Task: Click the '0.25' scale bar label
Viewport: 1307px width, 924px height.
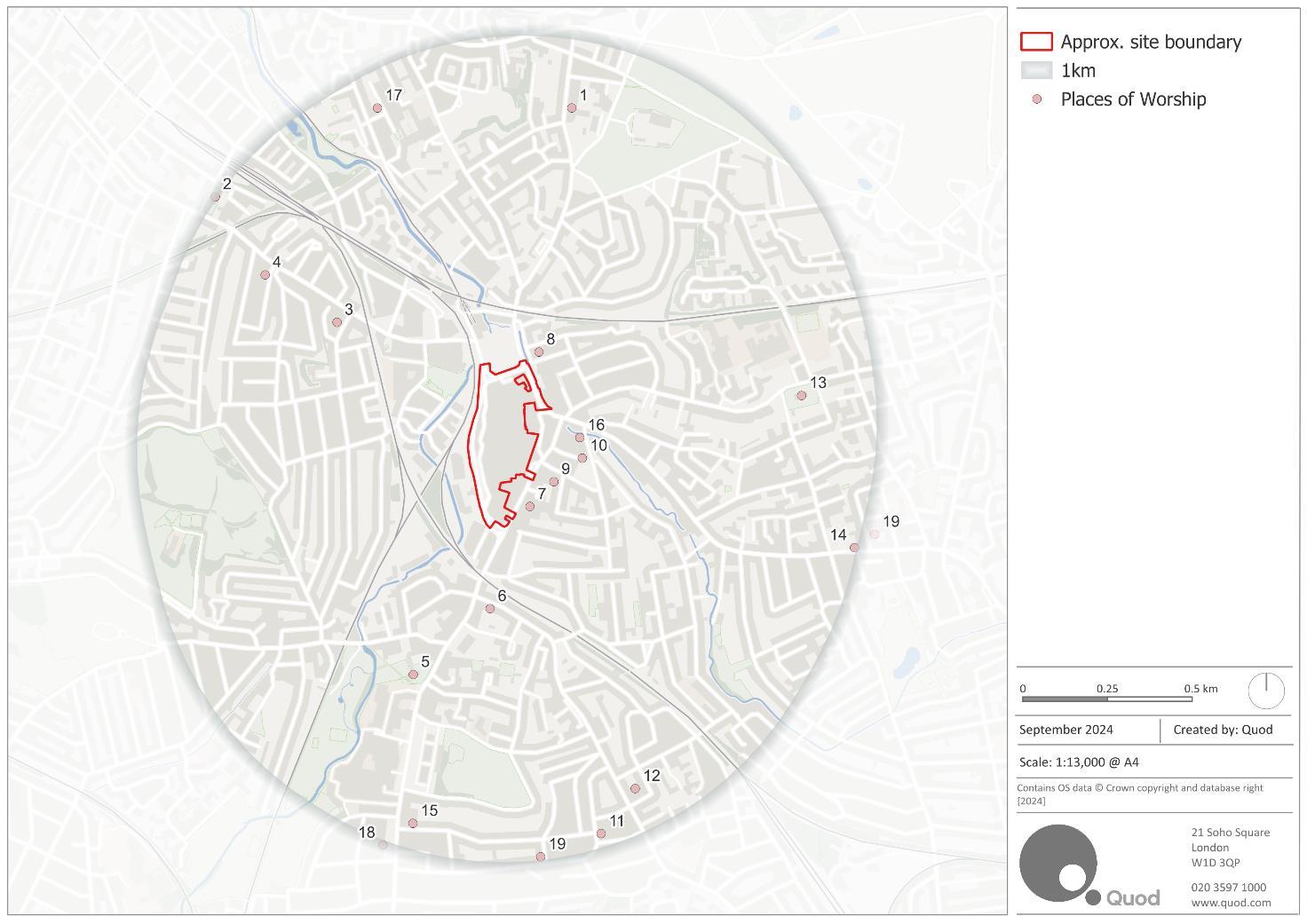Action: [1107, 689]
